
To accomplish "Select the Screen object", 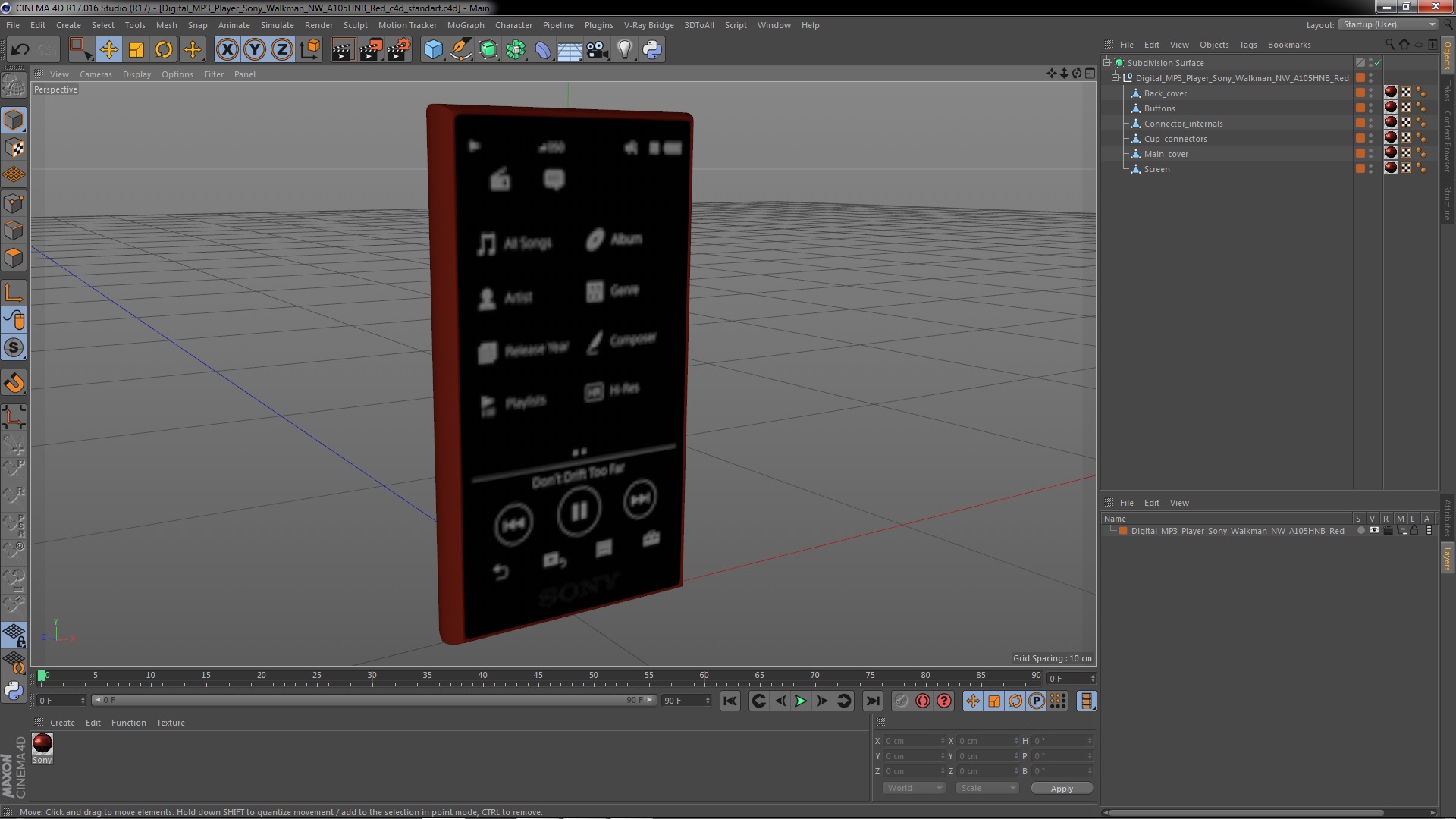I will tap(1157, 169).
